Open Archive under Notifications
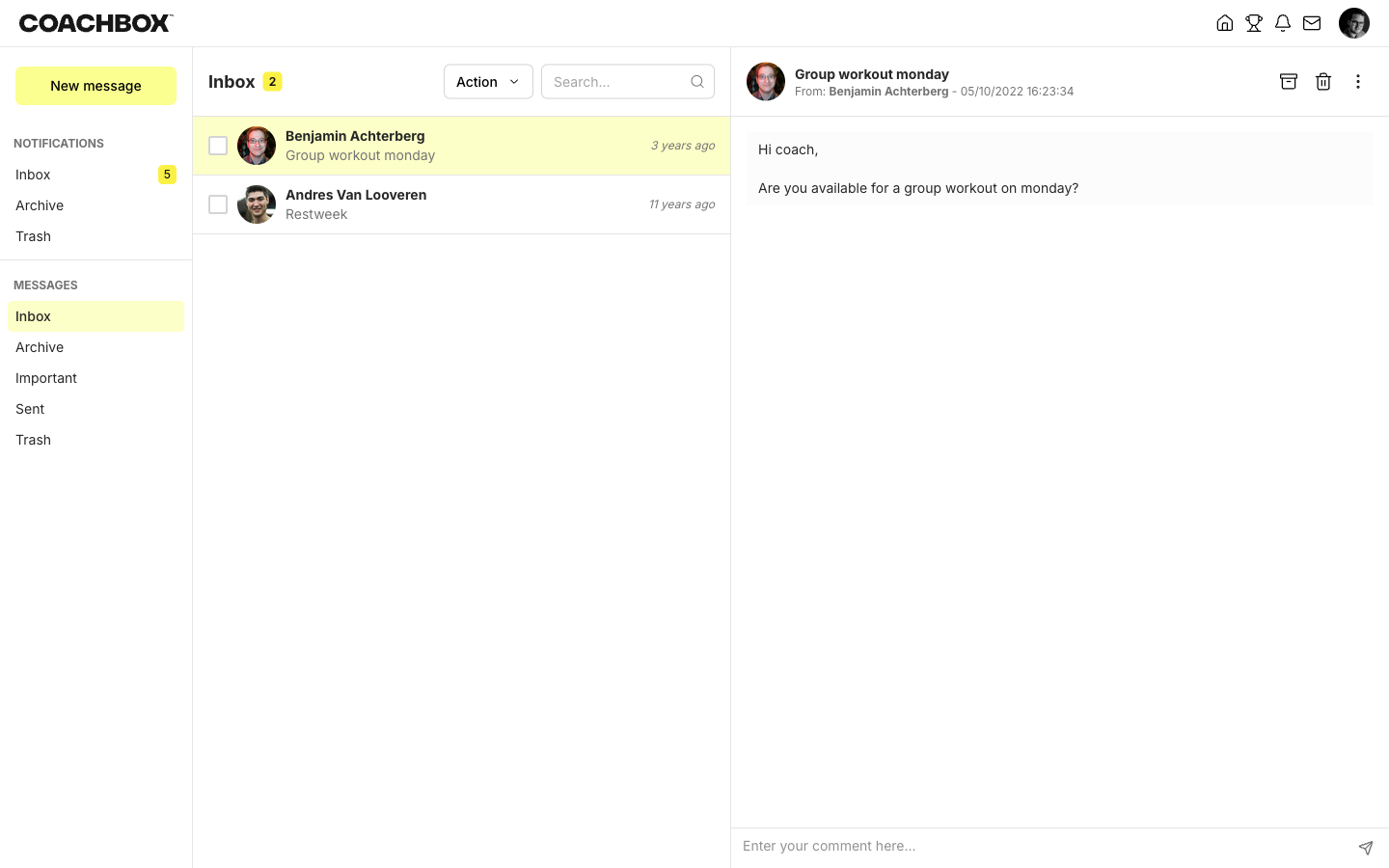 96,205
